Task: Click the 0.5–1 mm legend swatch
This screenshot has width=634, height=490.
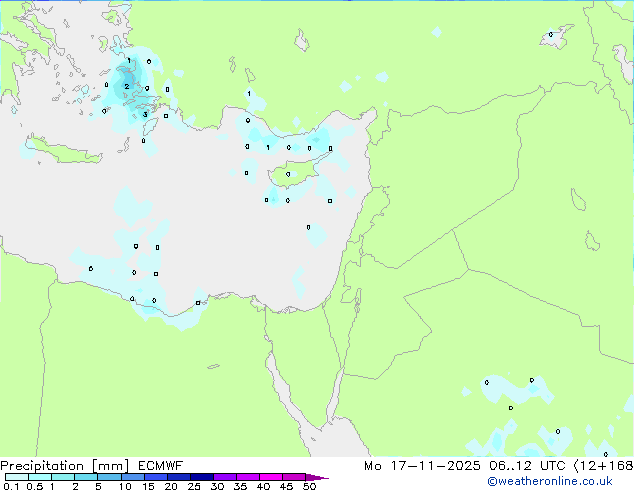Action: click(40, 477)
